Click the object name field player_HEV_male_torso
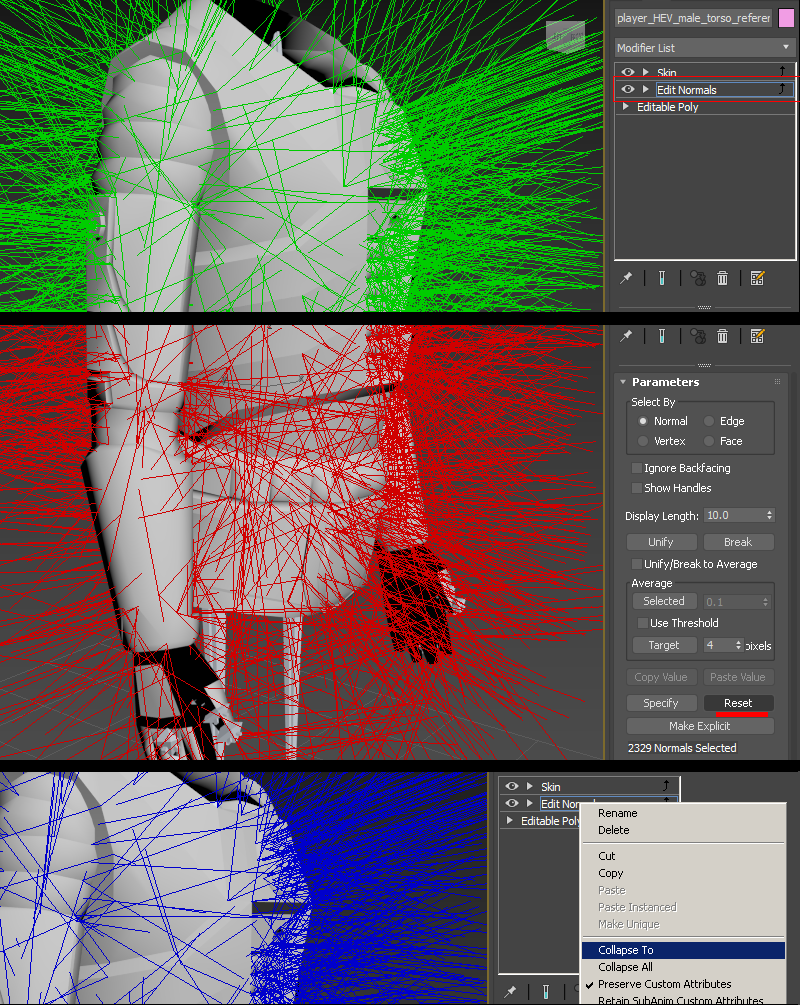The width and height of the screenshot is (800, 1005). (693, 18)
